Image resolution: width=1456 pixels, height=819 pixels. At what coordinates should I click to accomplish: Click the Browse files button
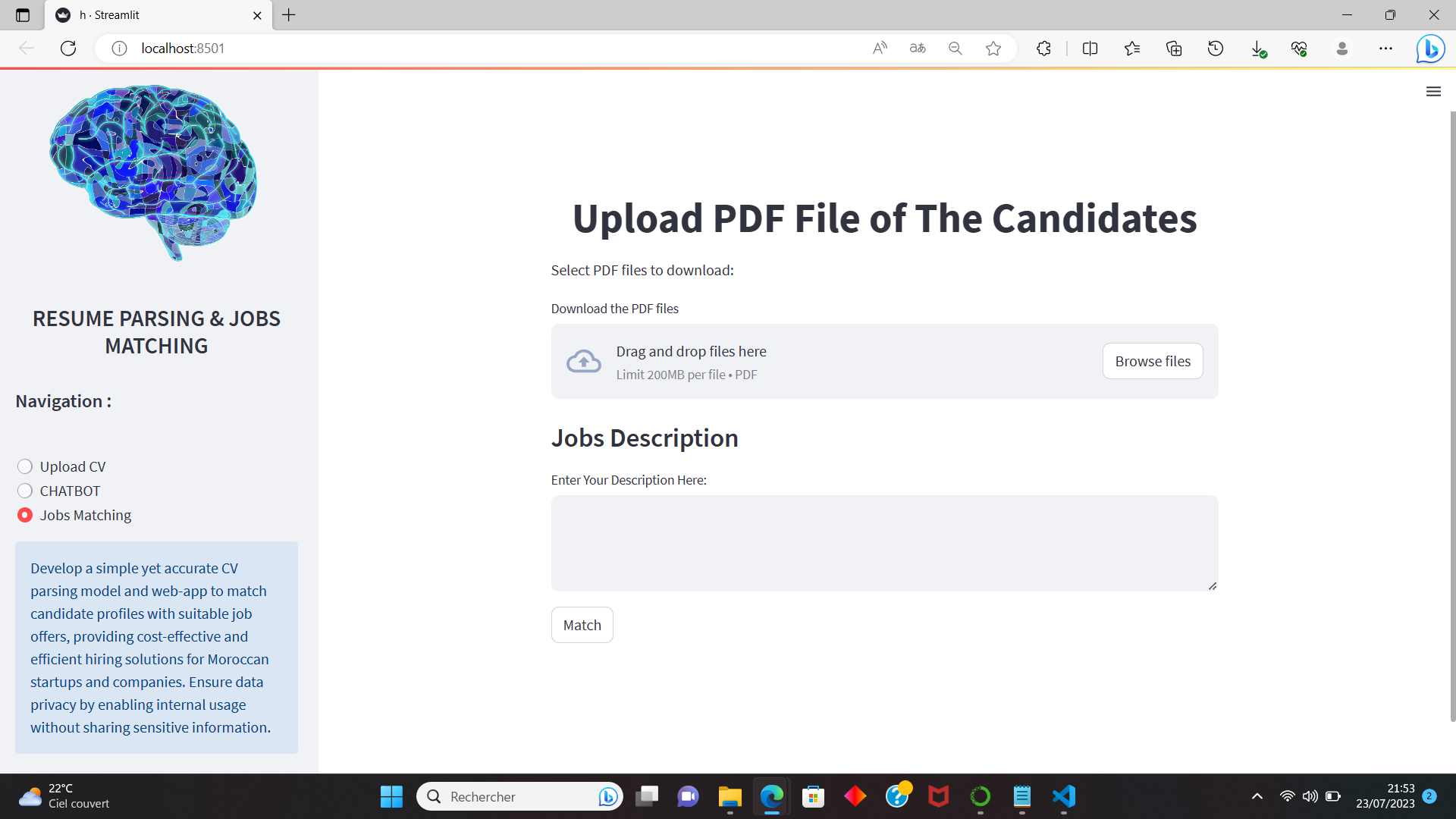click(1152, 362)
